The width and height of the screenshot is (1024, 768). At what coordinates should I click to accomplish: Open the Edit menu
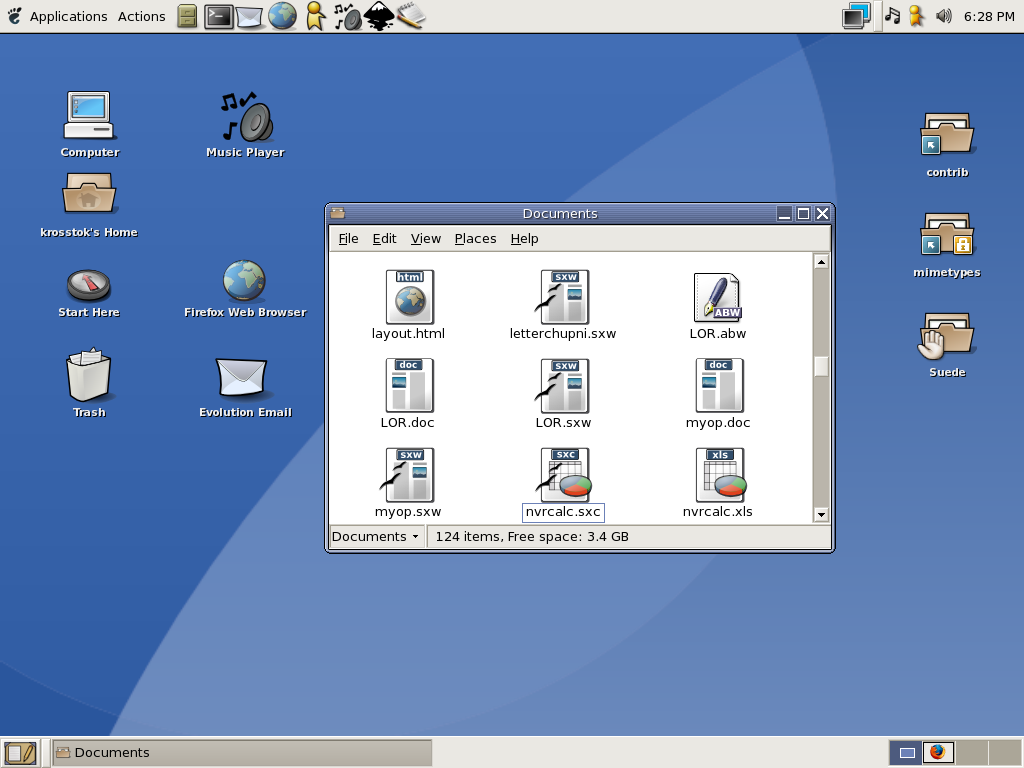[x=384, y=238]
